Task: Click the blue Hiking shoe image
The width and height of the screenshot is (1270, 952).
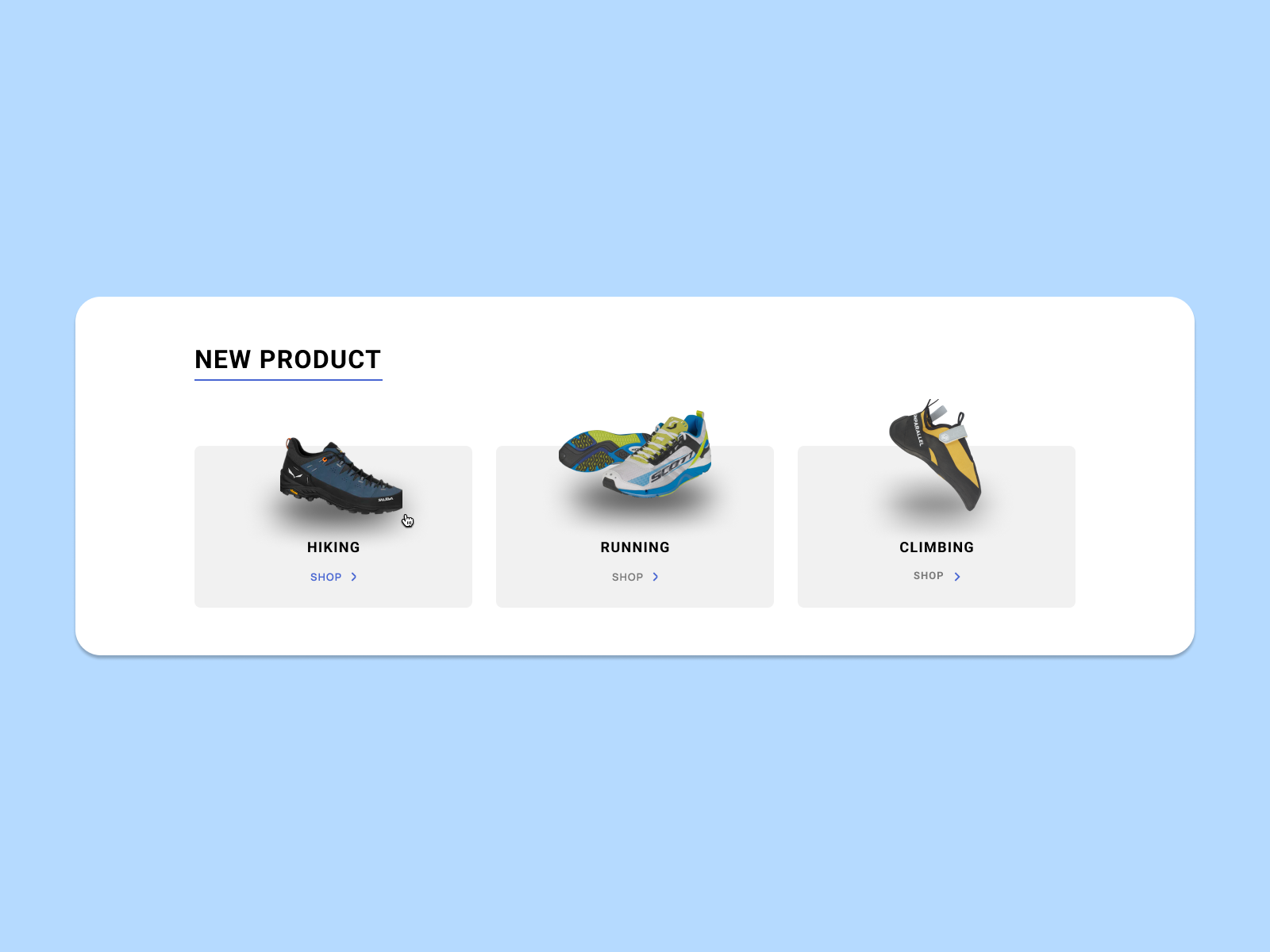Action: 341,476
